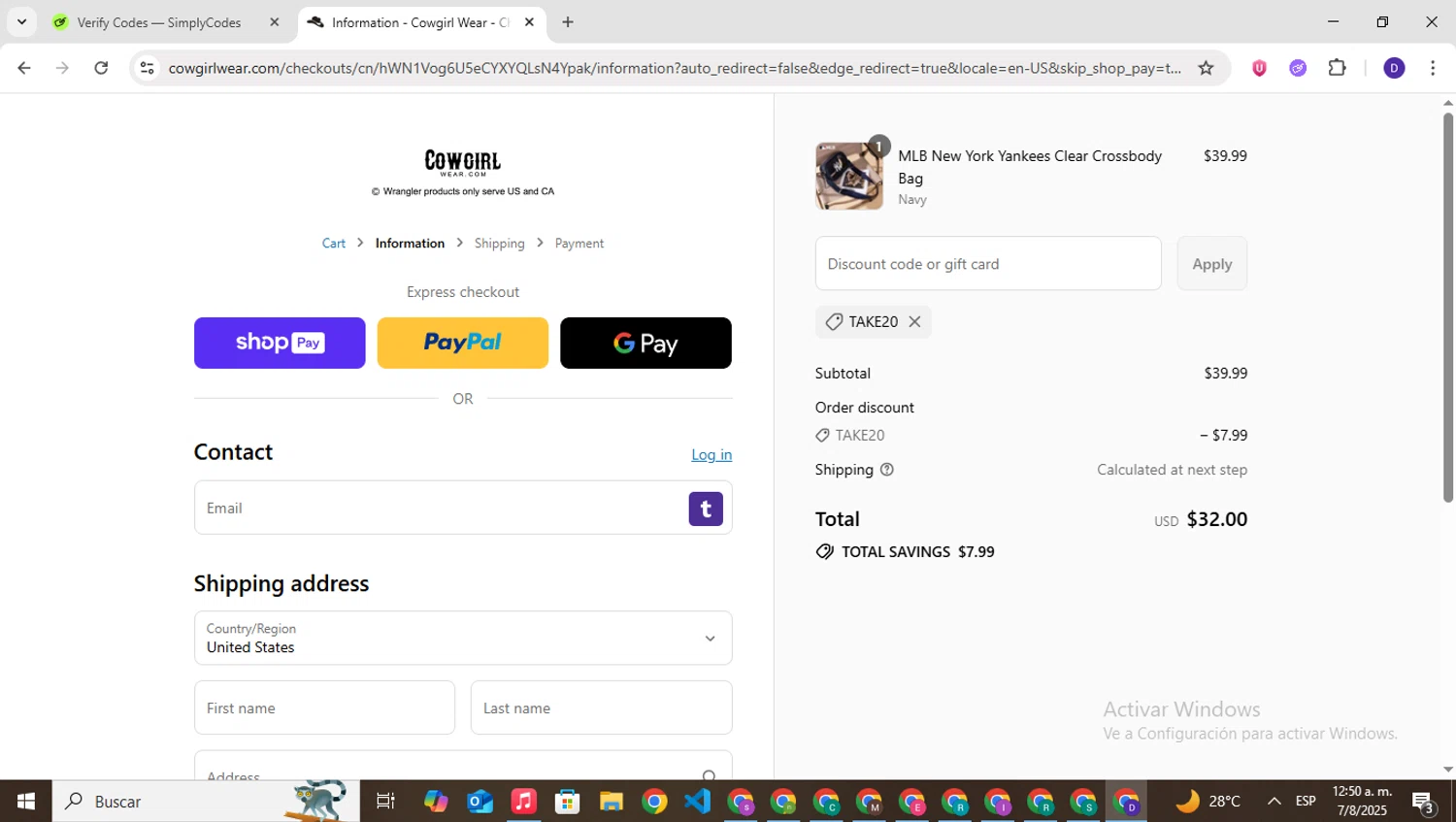Click the Email input field
This screenshot has width=1456, height=822.
463,508
